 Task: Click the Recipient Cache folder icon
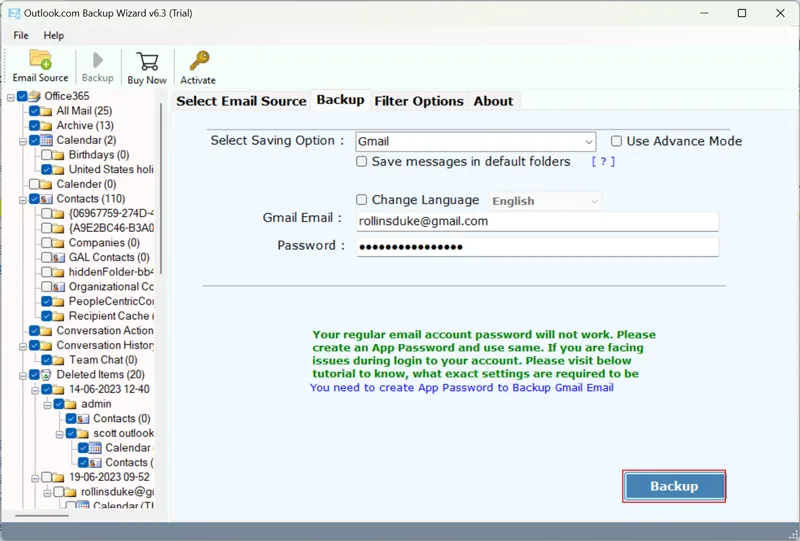tap(59, 316)
